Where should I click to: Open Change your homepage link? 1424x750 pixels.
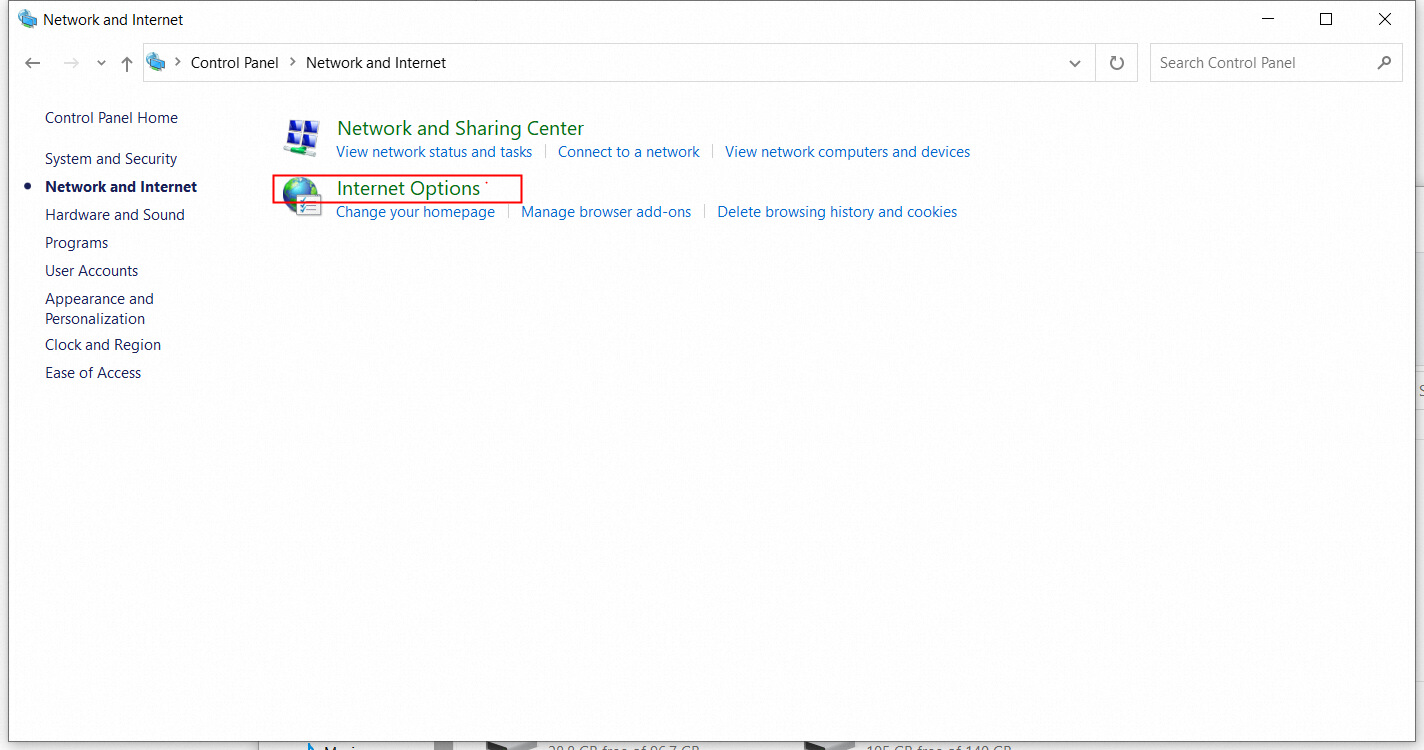click(415, 212)
